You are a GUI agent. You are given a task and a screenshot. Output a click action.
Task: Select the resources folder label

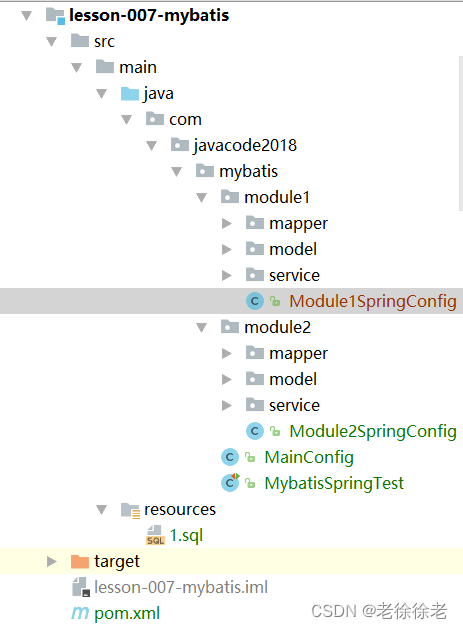click(180, 509)
